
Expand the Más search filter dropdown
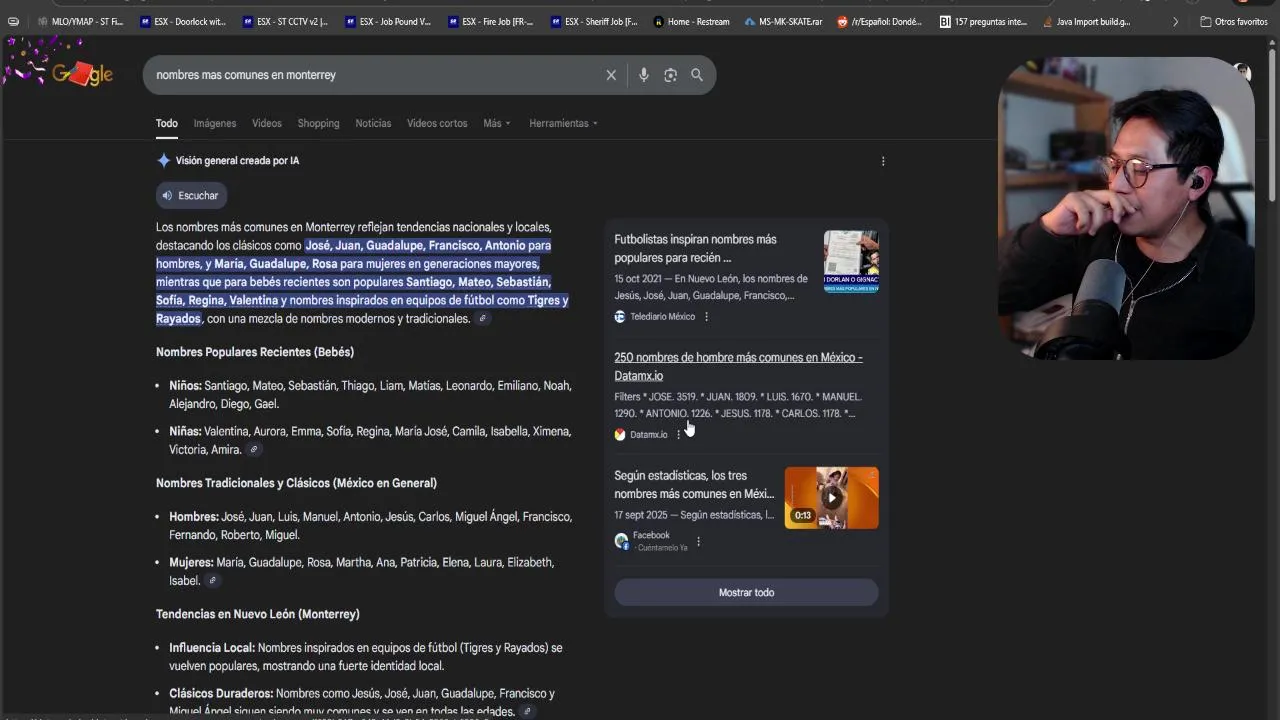[497, 123]
